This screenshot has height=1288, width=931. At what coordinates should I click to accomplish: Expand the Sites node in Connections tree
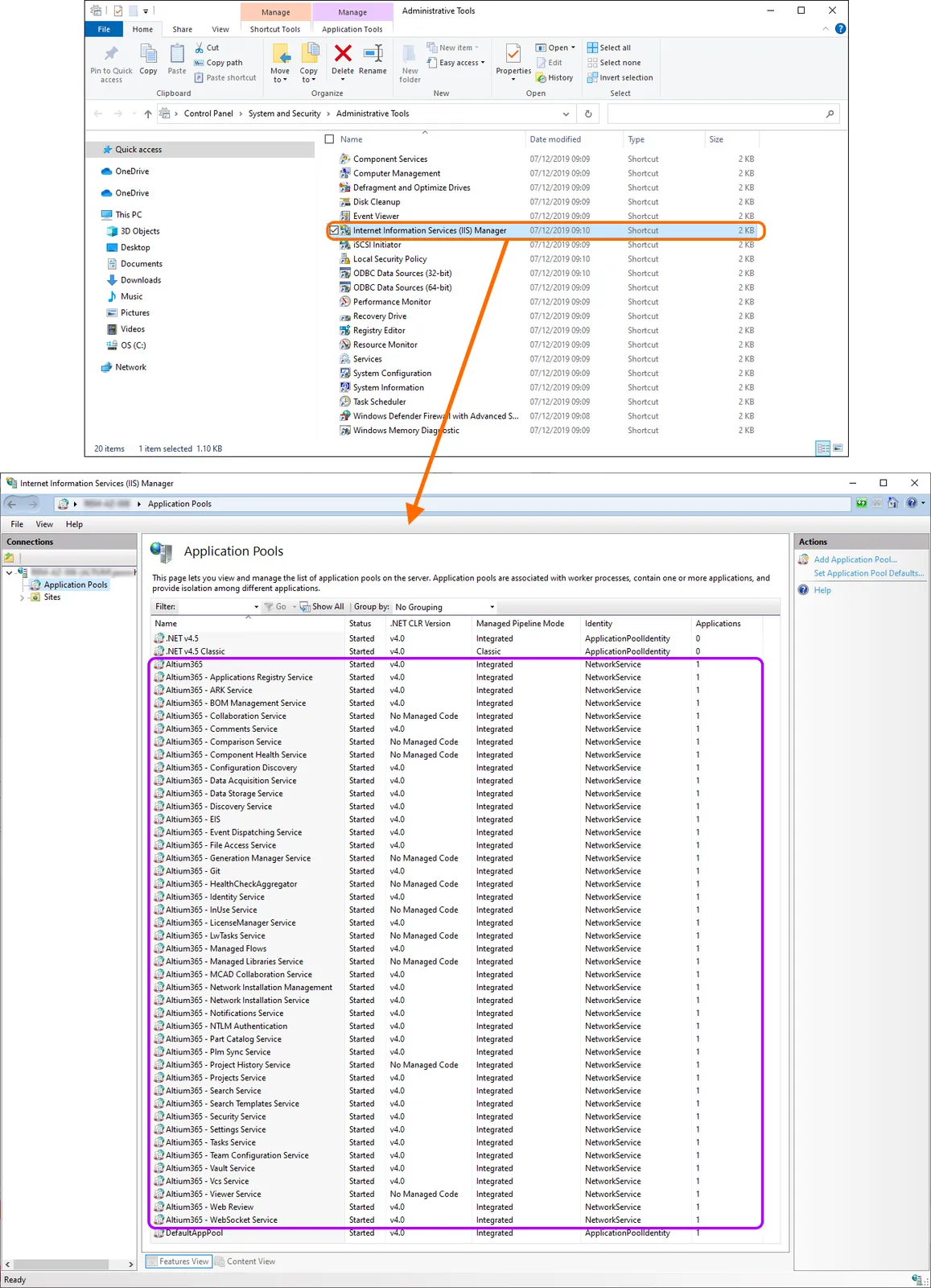click(23, 597)
